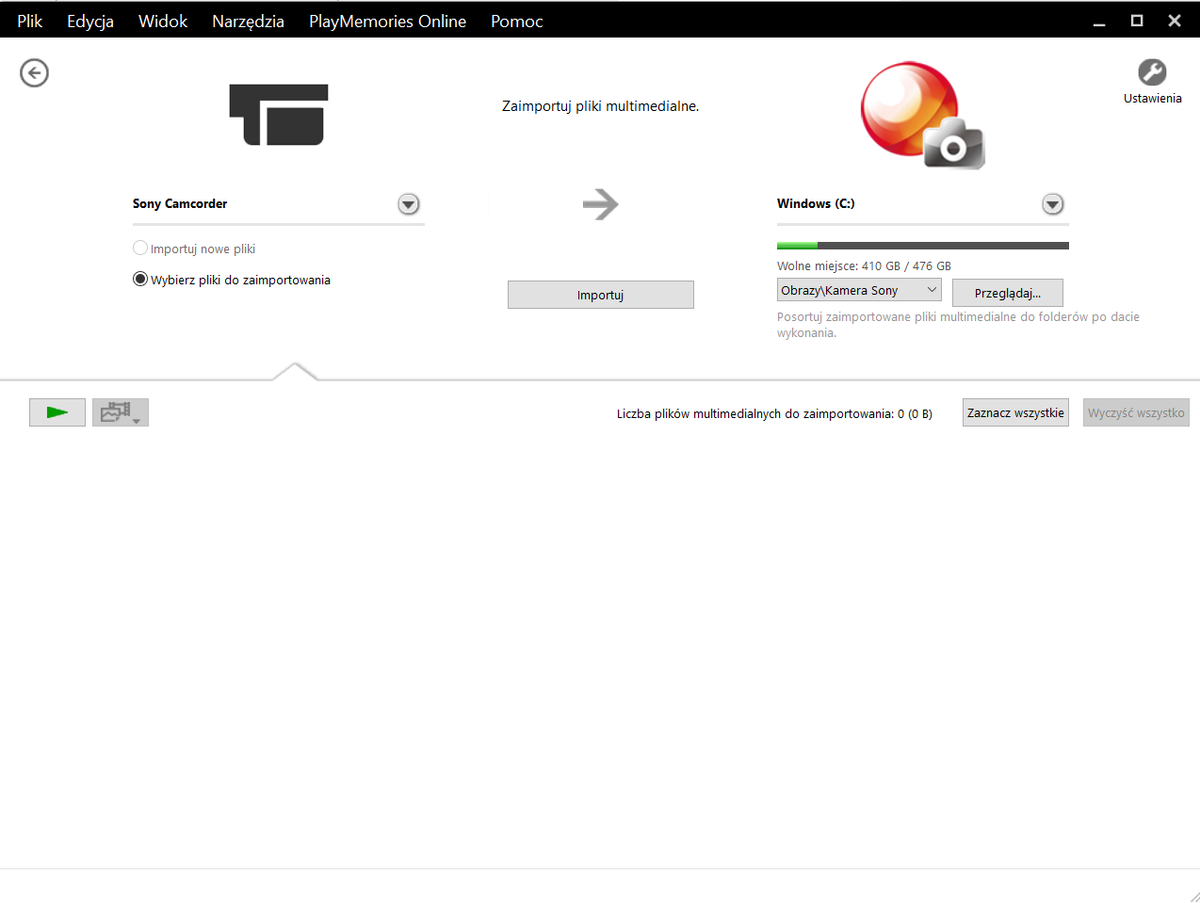This screenshot has height=903, width=1200.
Task: Click the gray transfer arrow icon
Action: [600, 205]
